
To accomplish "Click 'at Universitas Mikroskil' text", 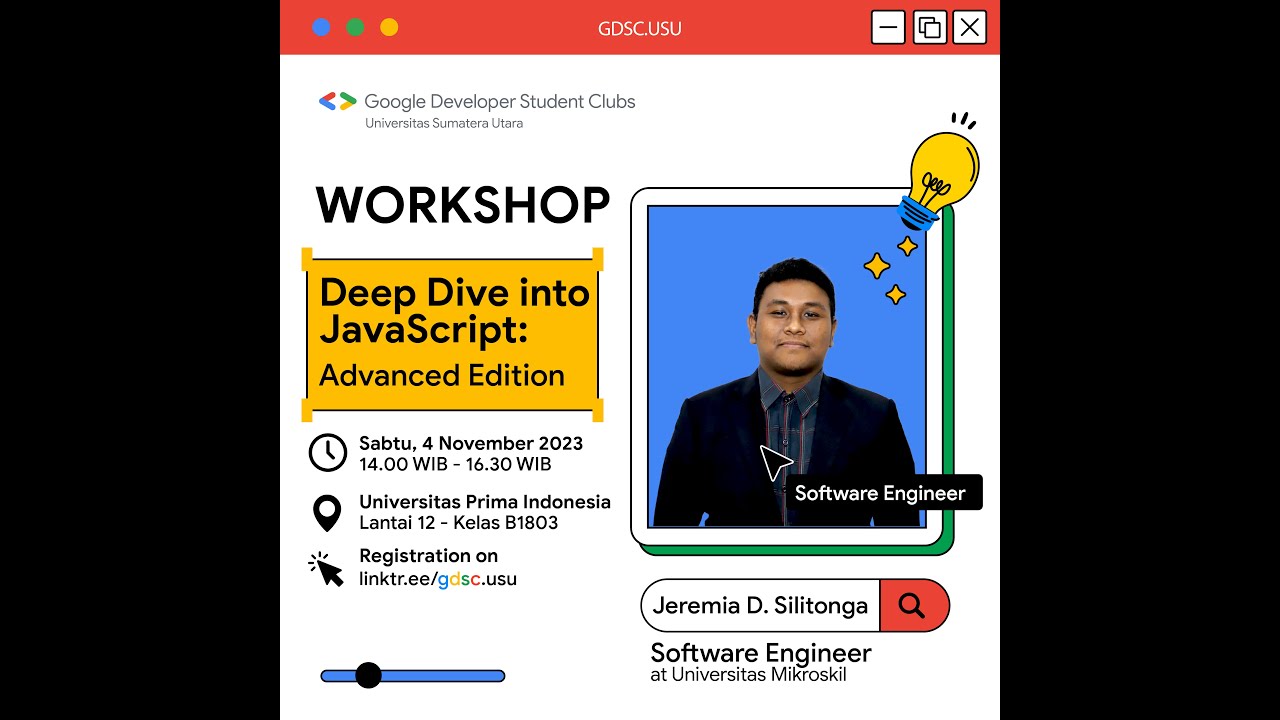I will (x=749, y=675).
